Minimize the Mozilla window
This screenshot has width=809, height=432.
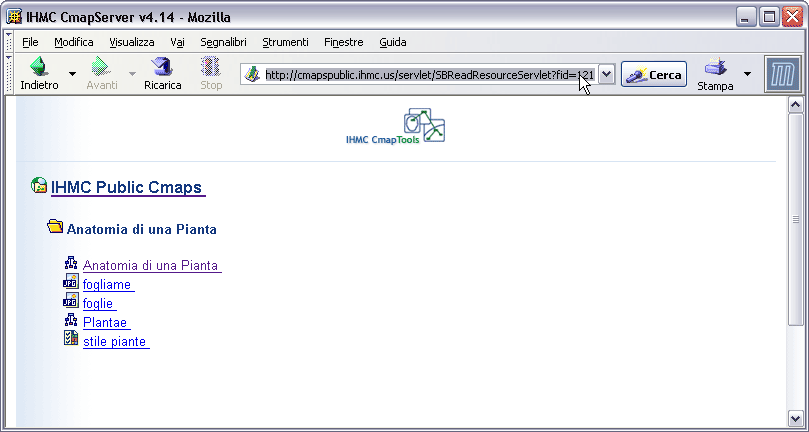point(745,18)
